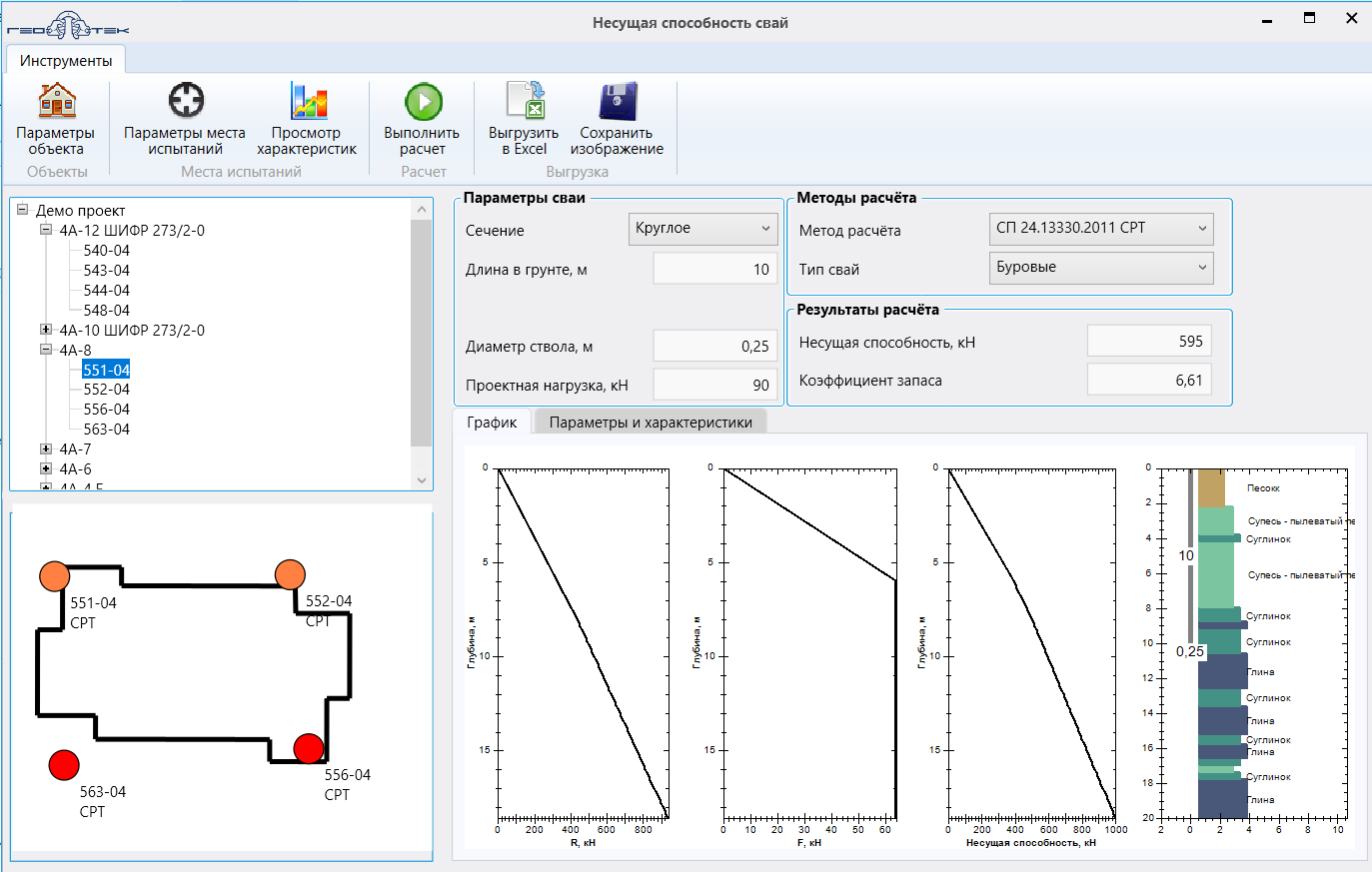
Task: Open the Сечение Круглое dropdown
Action: pyautogui.click(x=703, y=229)
